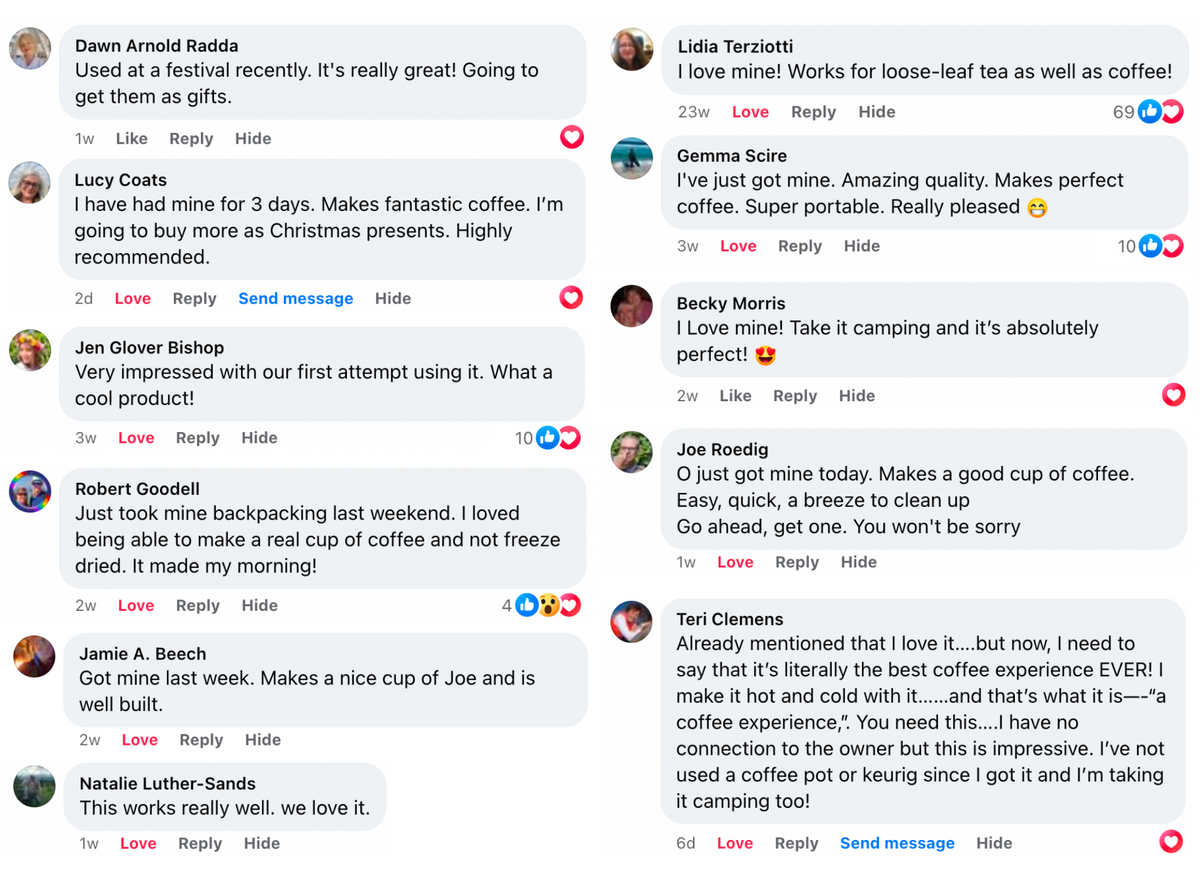Click heart reaction on Dawn Arnold Radda's comment

(x=572, y=137)
